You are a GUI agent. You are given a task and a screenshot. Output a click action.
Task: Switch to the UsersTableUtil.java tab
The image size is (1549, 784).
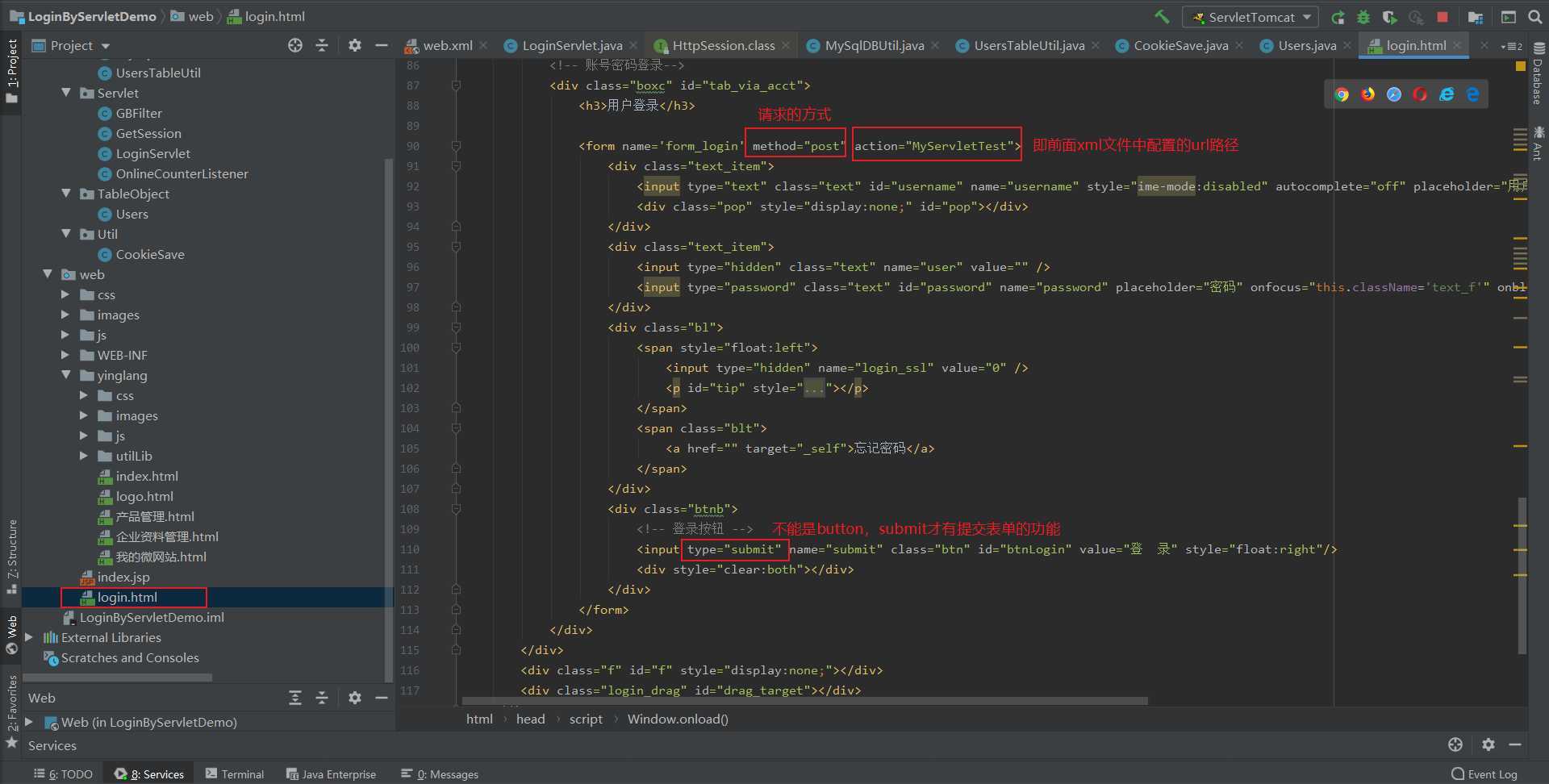coord(1029,46)
